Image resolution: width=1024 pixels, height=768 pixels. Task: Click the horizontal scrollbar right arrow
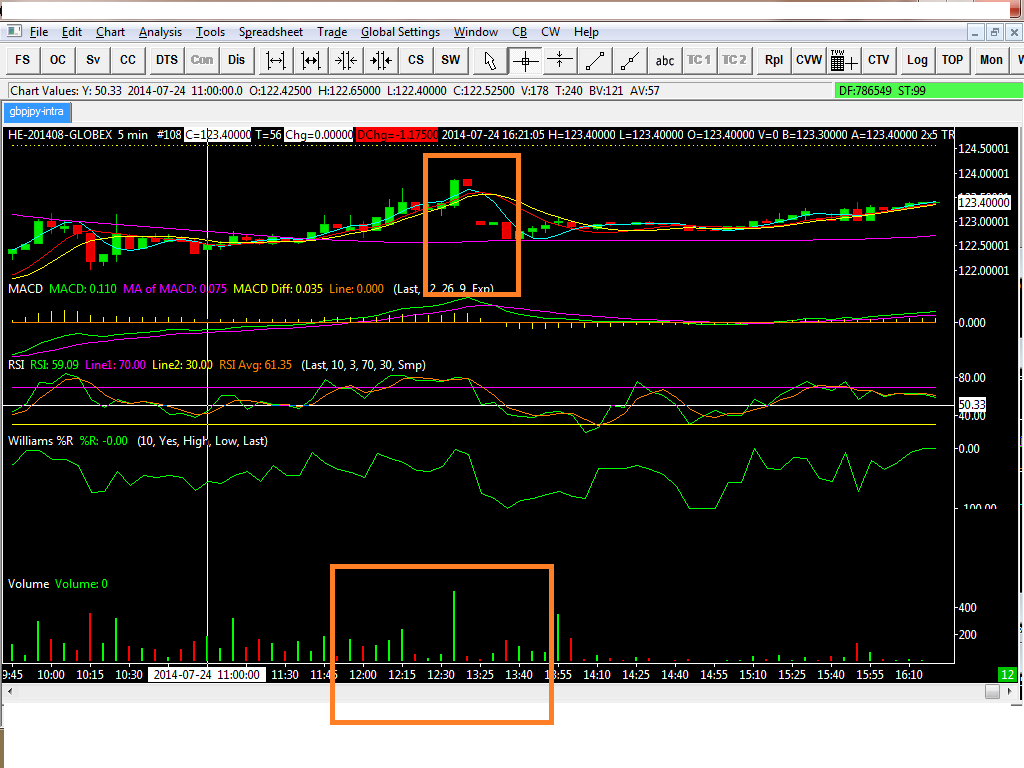[1010, 691]
